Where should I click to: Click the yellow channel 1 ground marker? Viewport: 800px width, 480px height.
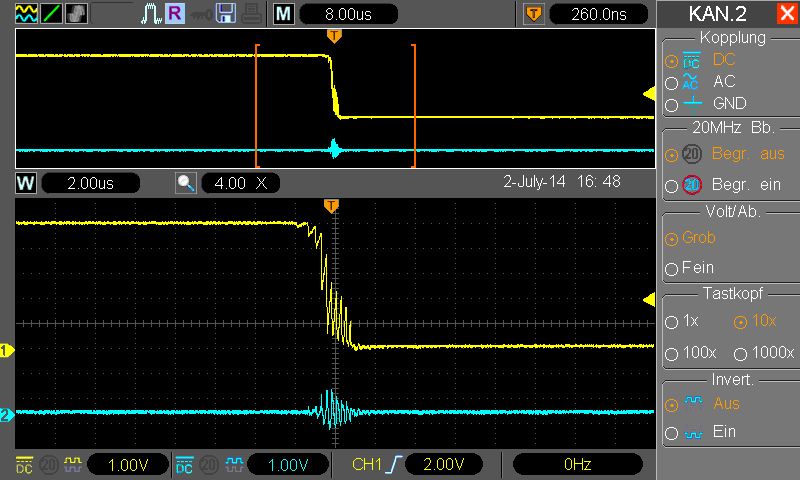point(6,350)
